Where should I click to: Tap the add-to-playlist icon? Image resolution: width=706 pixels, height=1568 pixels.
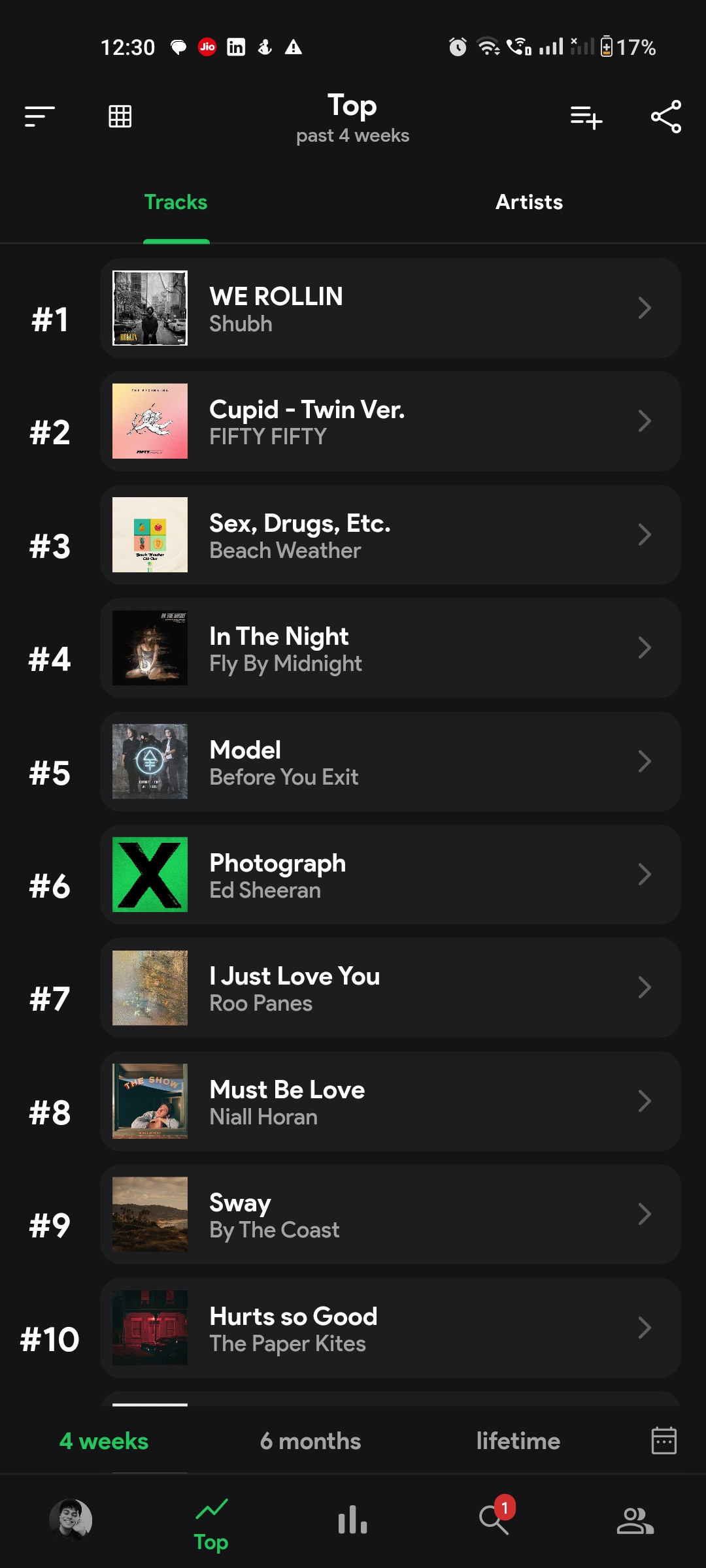[586, 118]
